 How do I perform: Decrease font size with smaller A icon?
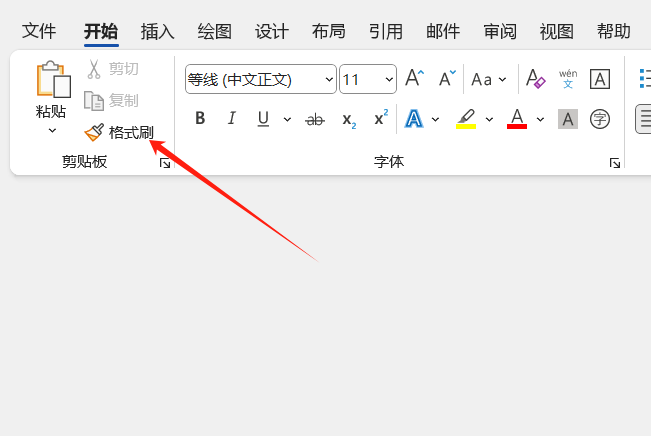[x=447, y=79]
